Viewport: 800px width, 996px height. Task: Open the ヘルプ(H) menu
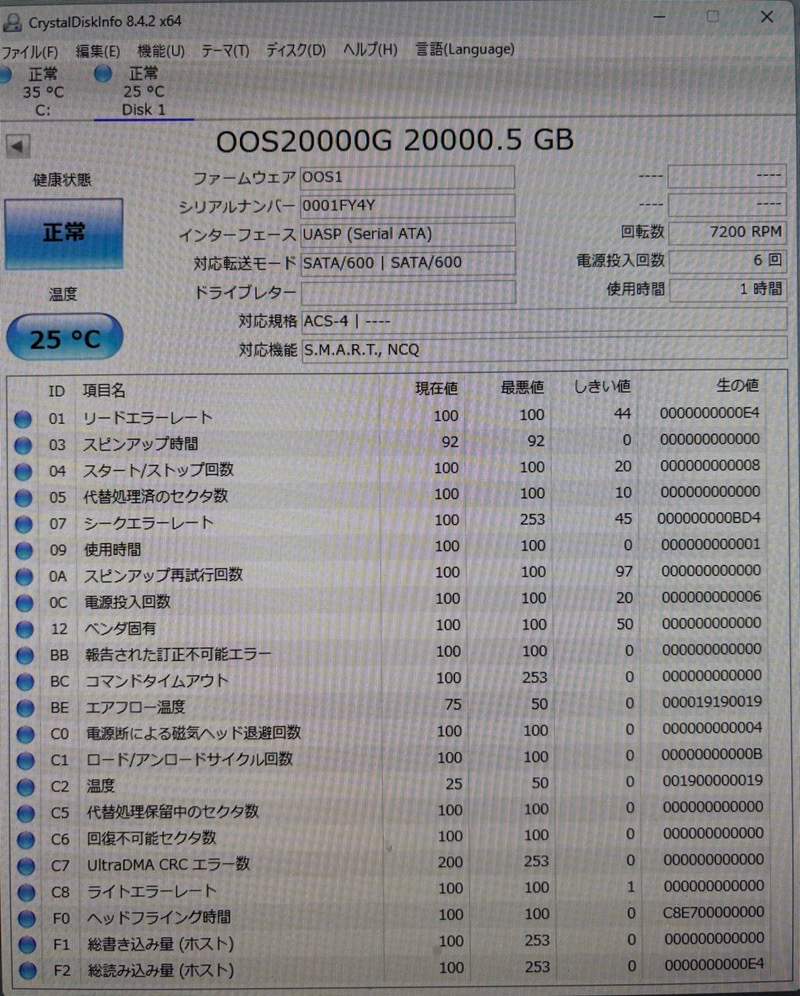pyautogui.click(x=370, y=49)
